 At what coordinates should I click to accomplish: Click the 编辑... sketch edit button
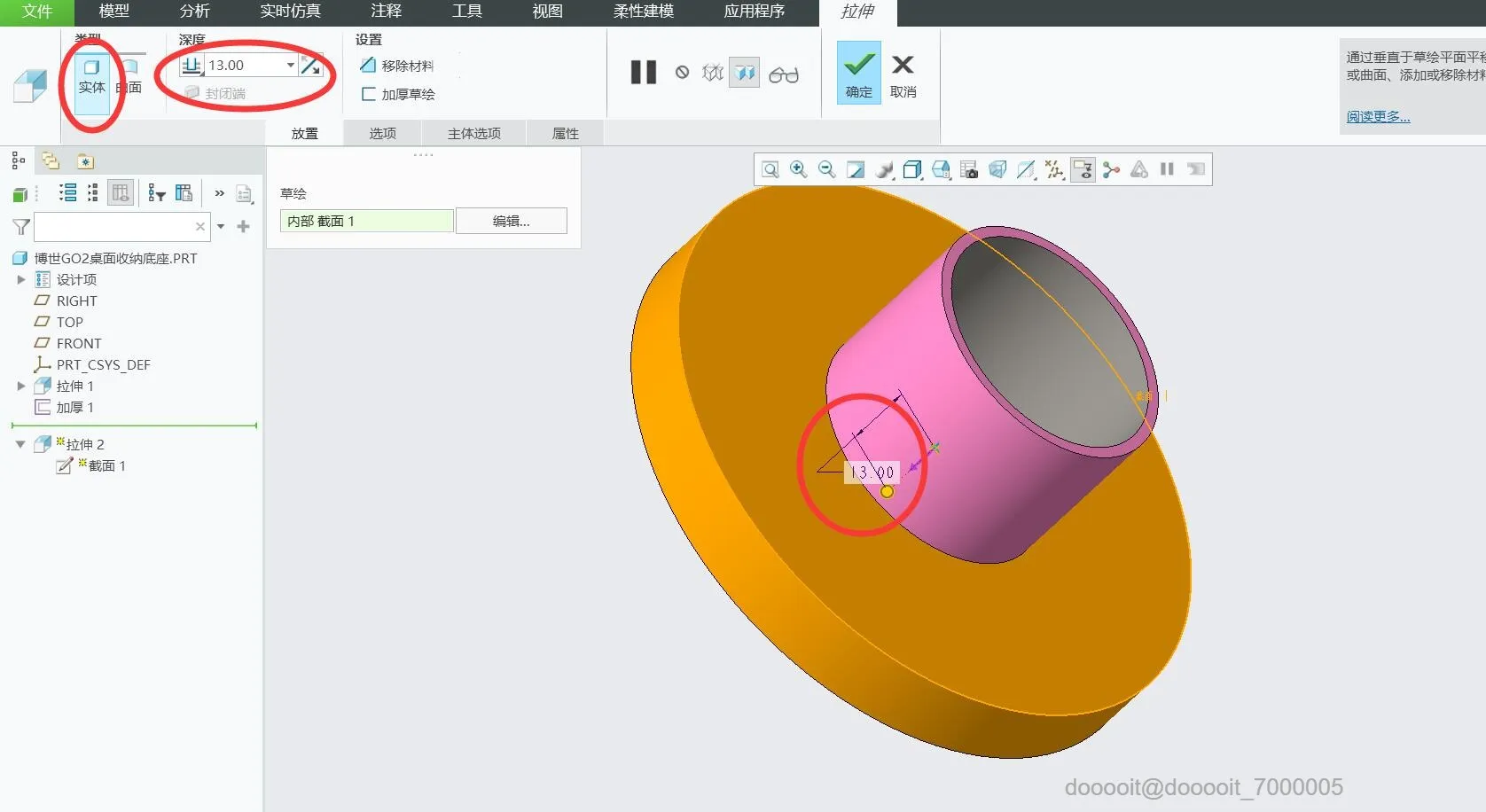(511, 221)
